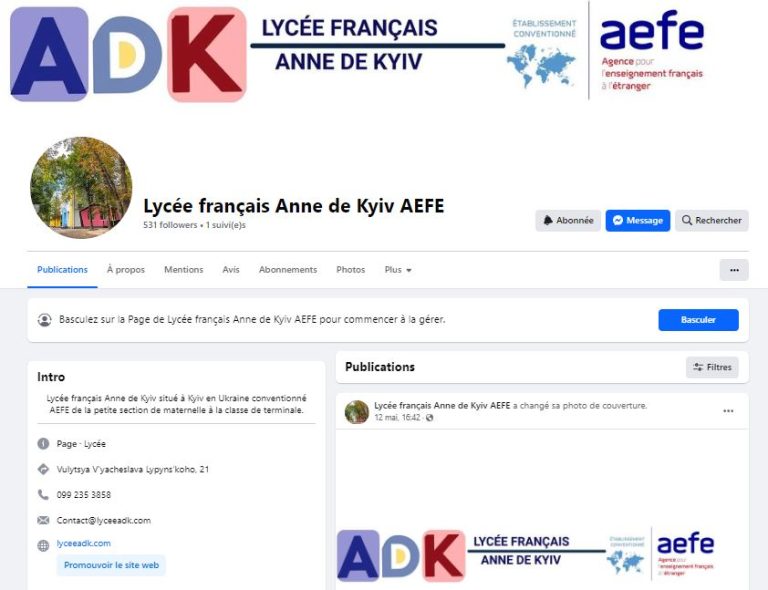
Task: Click the magnifier icon on Rechercher button
Action: click(687, 220)
